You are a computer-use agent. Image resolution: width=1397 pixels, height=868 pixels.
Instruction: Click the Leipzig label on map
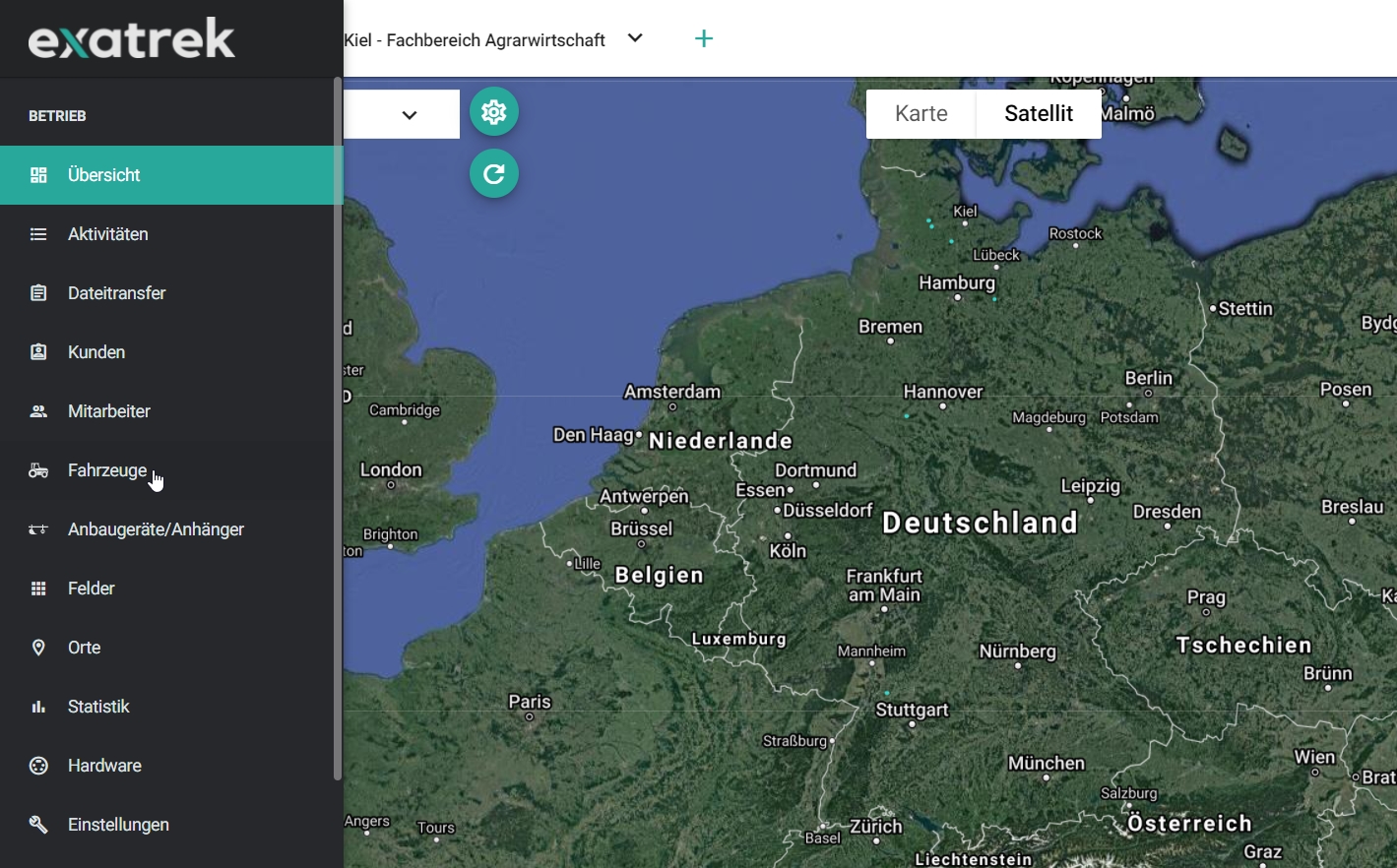1091,486
